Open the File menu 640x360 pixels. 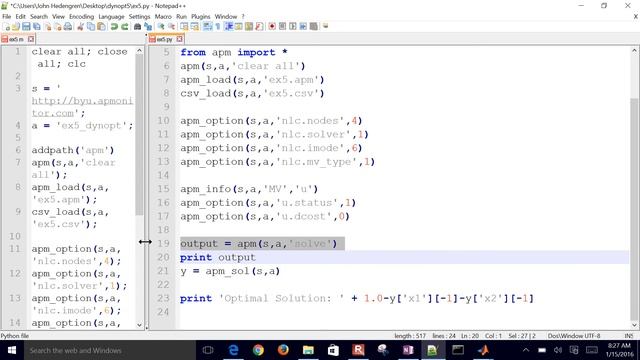7,16
